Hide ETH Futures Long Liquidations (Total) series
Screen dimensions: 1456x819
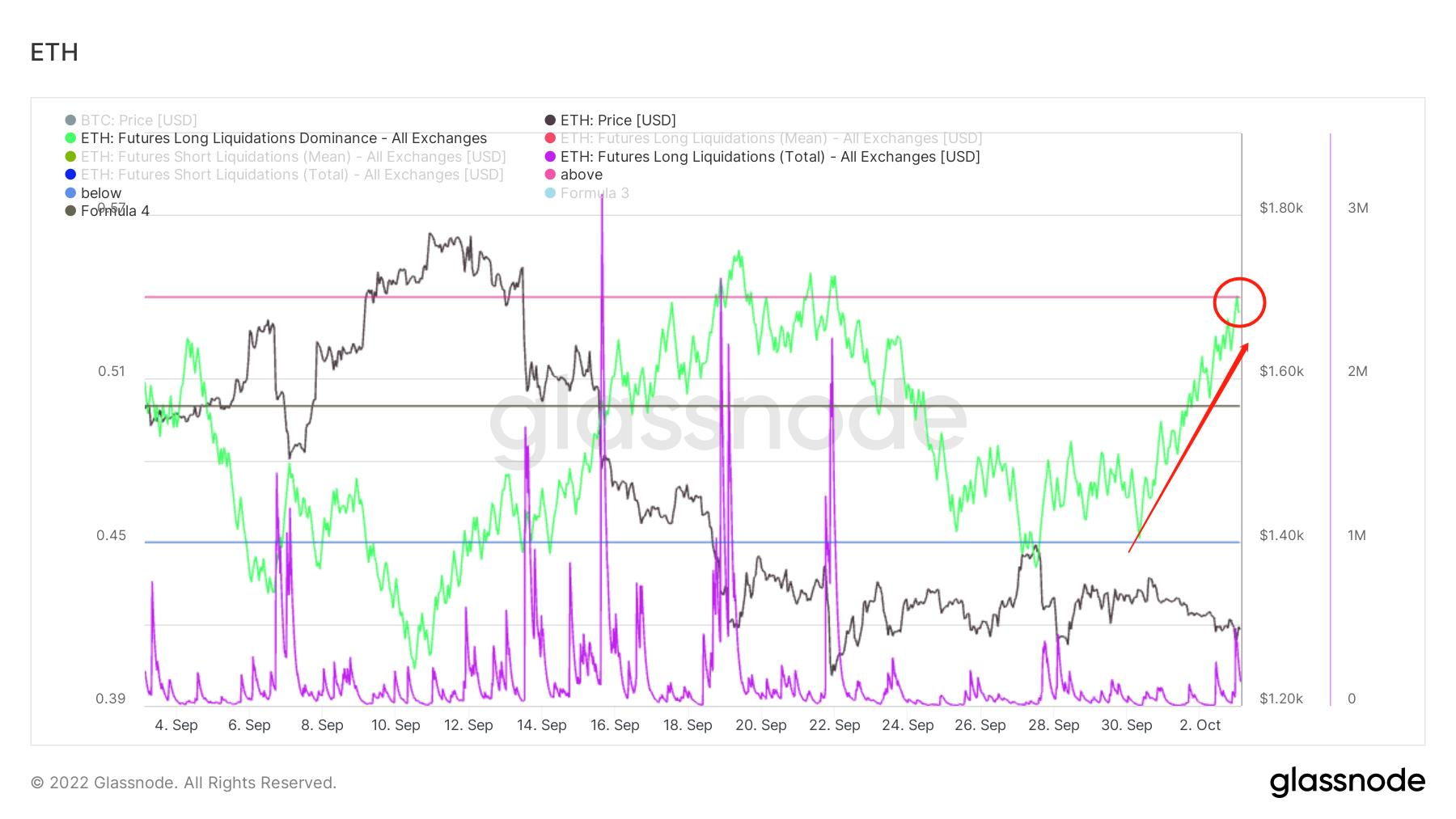[x=763, y=157]
